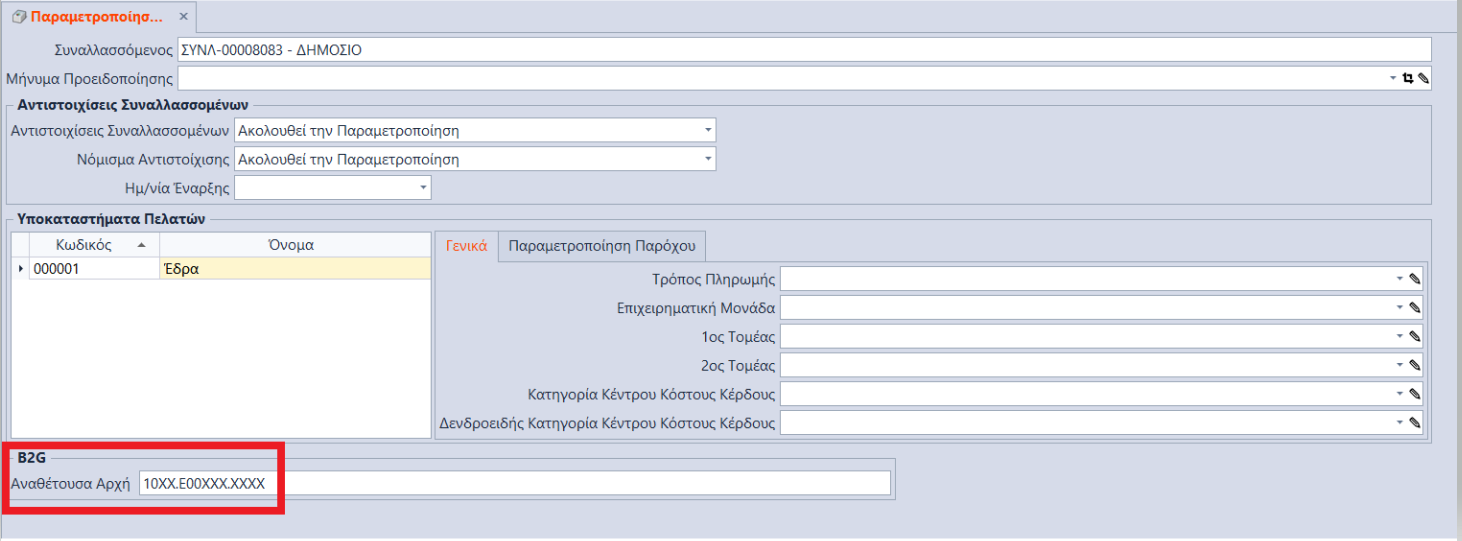Expand the Τρόπος Πληρωμής dropdown arrow
The image size is (1462, 541).
point(1399,279)
